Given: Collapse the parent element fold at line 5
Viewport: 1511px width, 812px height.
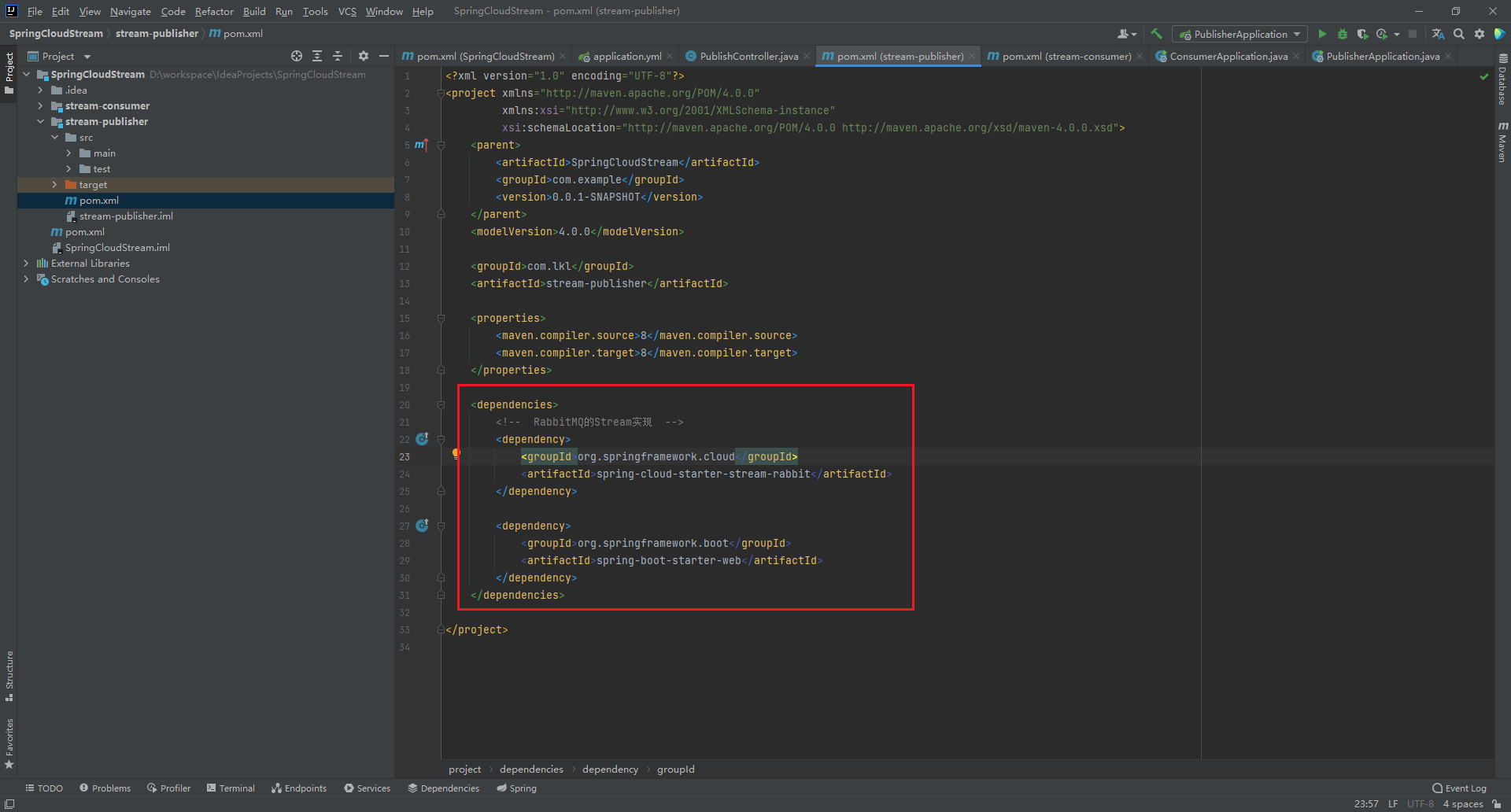Looking at the screenshot, I should 441,145.
